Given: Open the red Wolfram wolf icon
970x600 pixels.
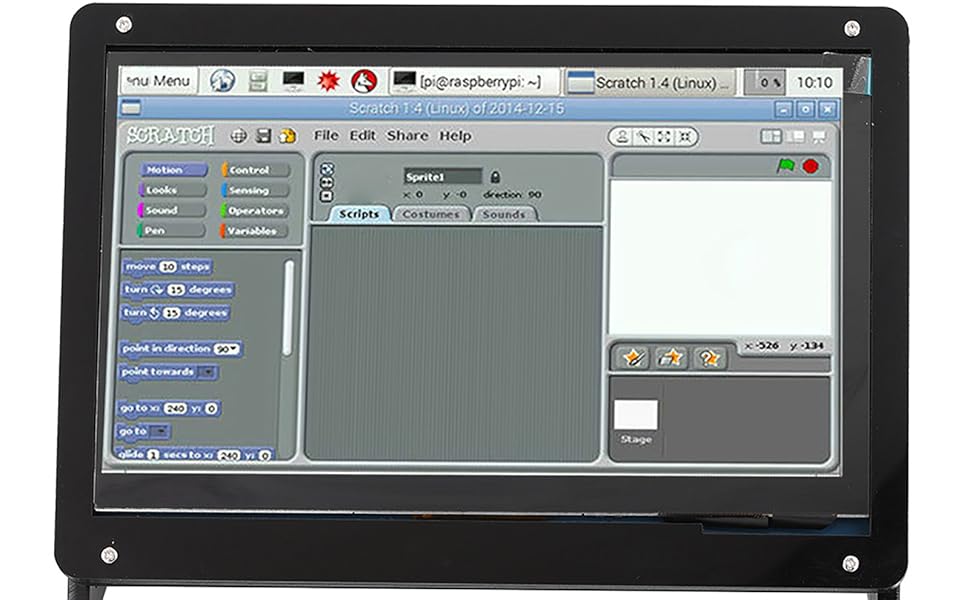Looking at the screenshot, I should [364, 81].
